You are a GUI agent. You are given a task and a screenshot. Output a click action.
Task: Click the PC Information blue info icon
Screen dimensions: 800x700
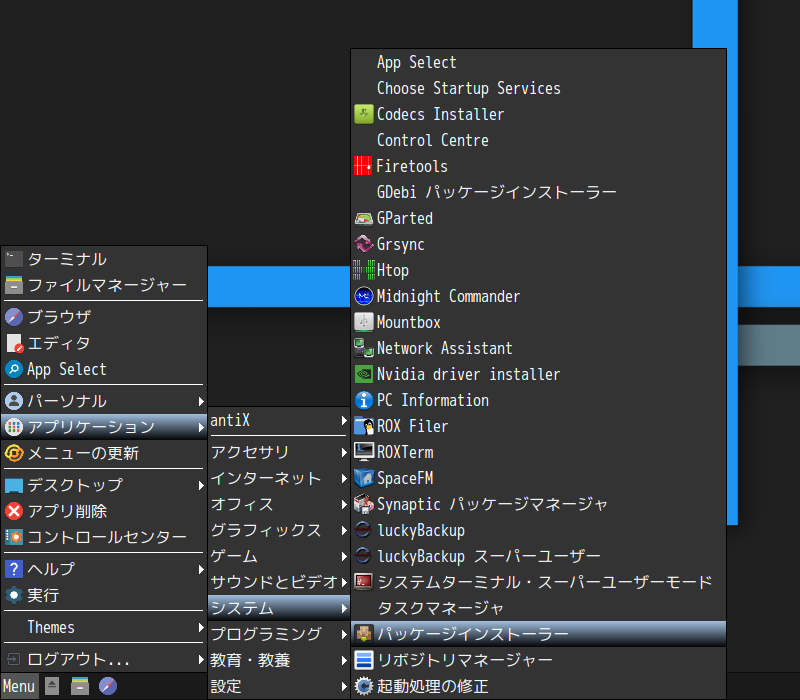point(363,400)
